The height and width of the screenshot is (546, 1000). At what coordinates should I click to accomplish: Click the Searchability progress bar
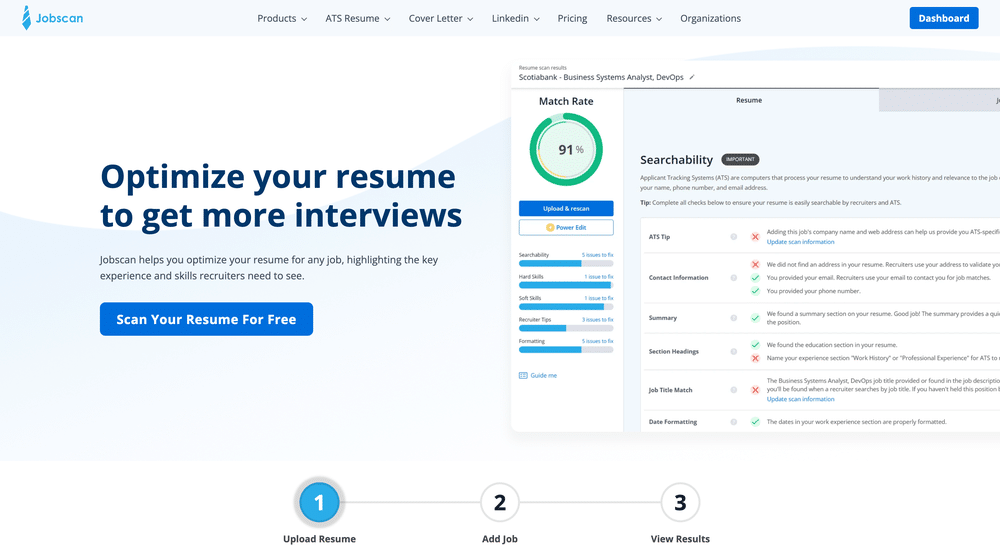[566, 263]
